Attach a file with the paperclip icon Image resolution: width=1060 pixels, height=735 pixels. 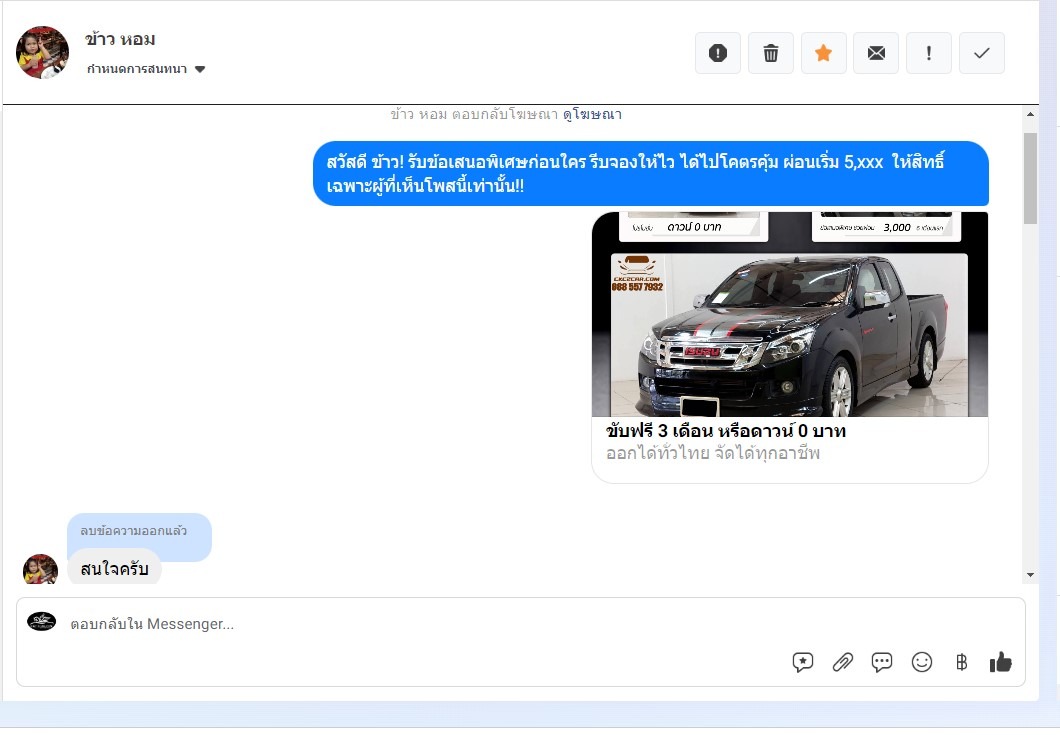click(842, 662)
